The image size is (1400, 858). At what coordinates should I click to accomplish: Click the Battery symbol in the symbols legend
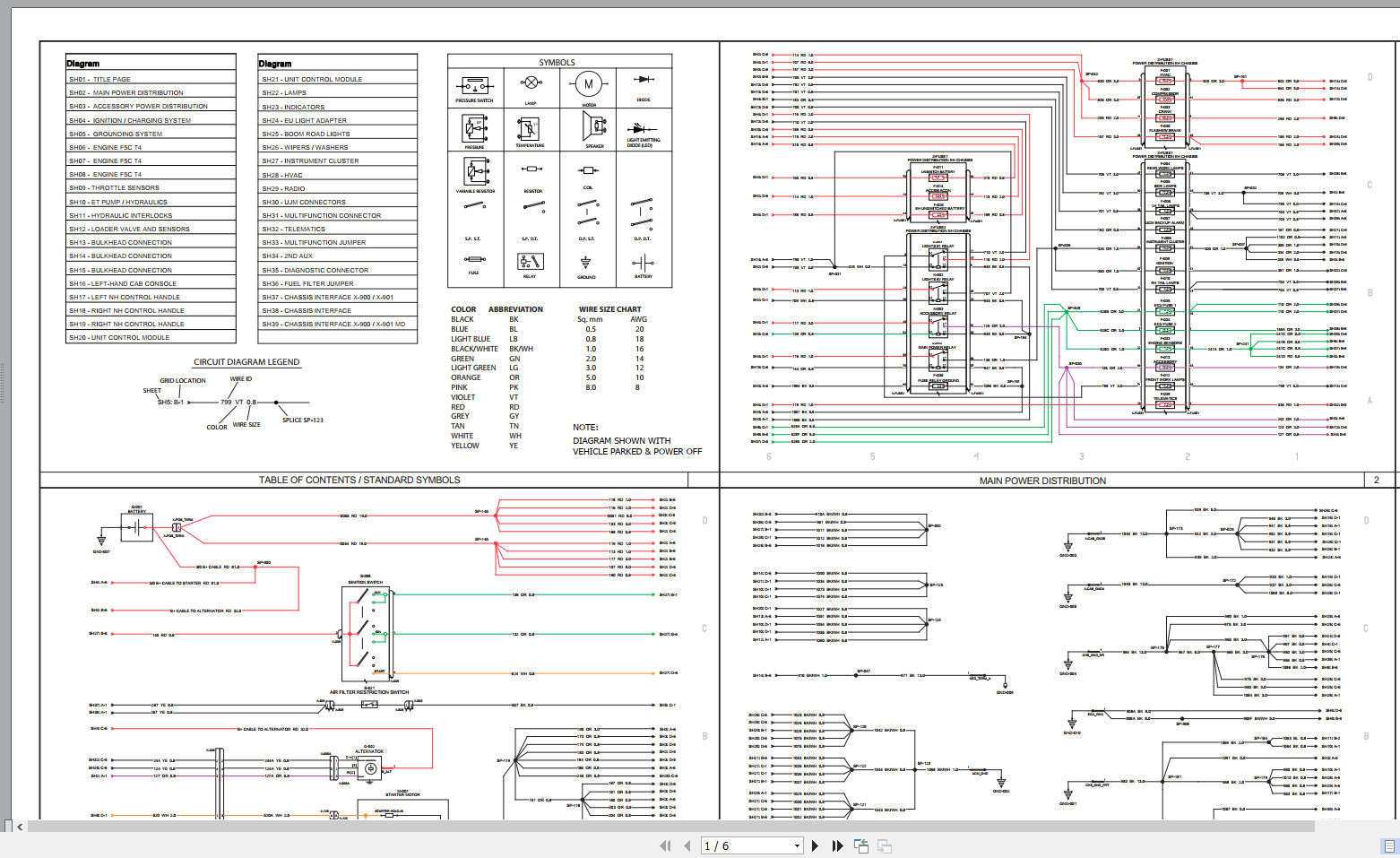(x=644, y=264)
